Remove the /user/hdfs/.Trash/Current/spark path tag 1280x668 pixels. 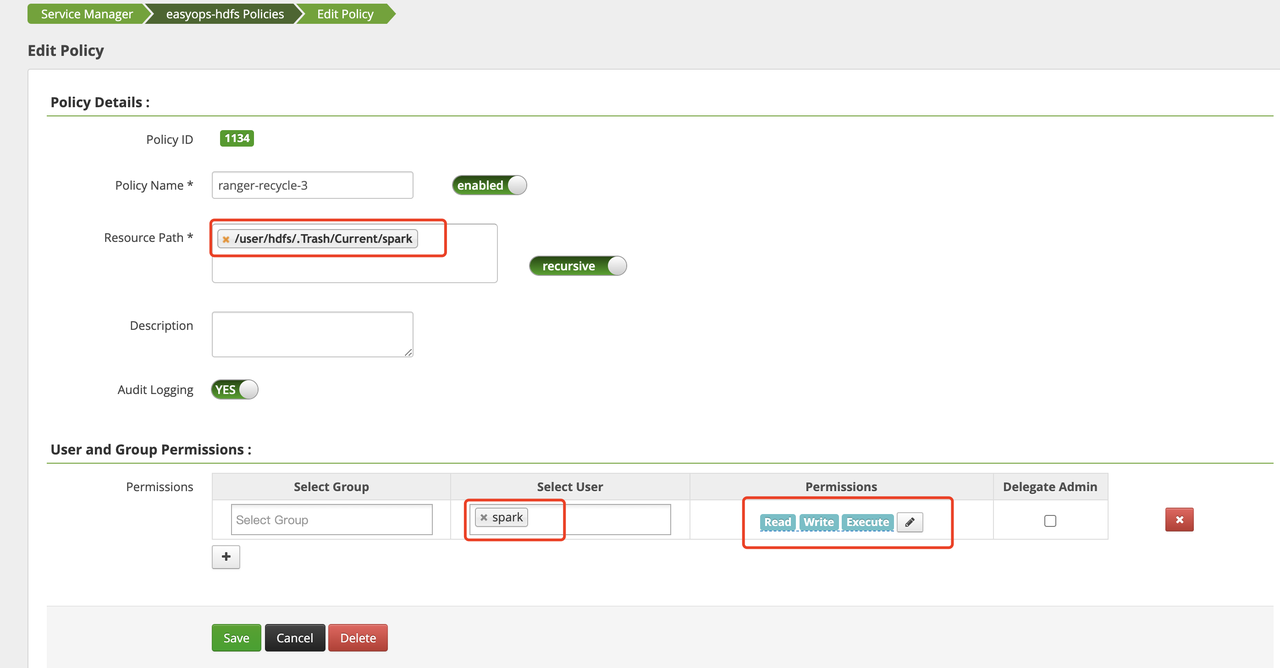[x=226, y=239]
